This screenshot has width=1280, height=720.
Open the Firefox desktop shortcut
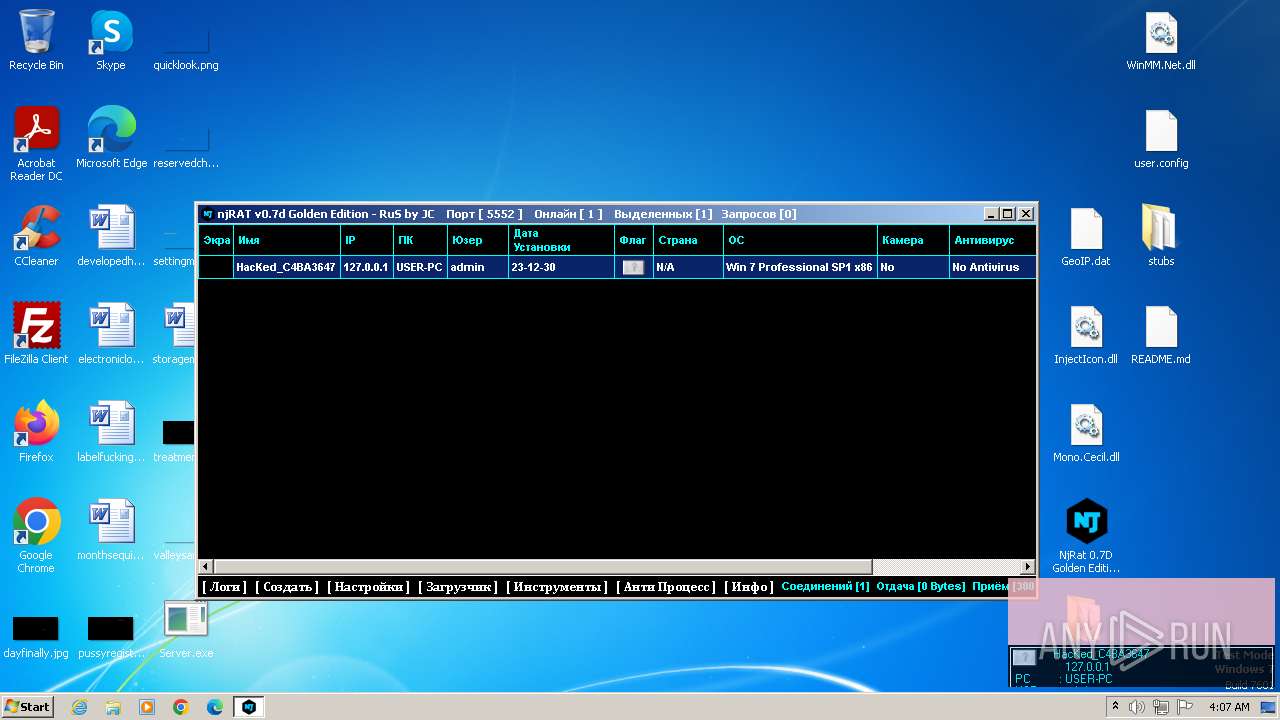[x=36, y=432]
